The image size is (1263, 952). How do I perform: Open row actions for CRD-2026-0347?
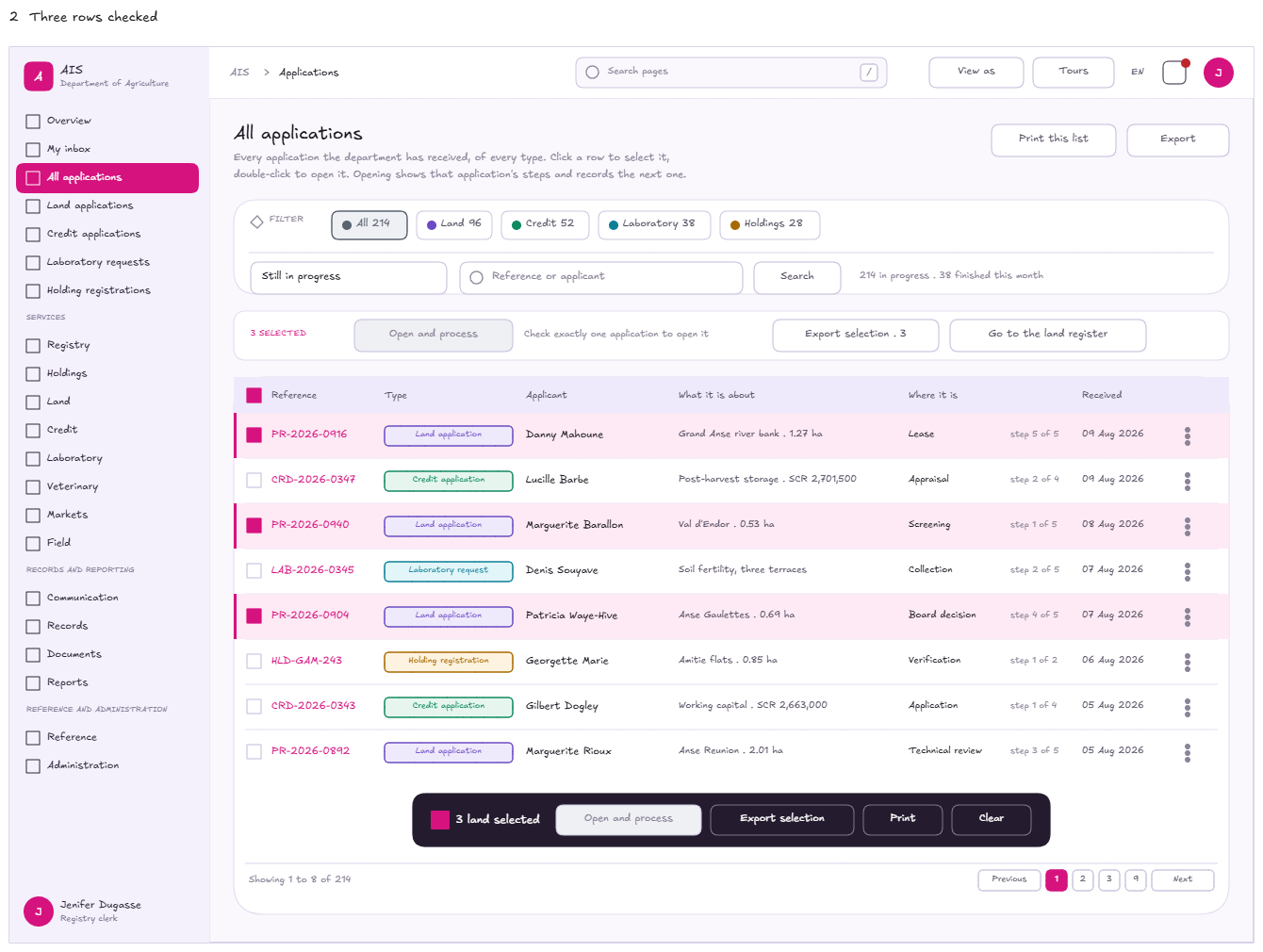coord(1188,481)
